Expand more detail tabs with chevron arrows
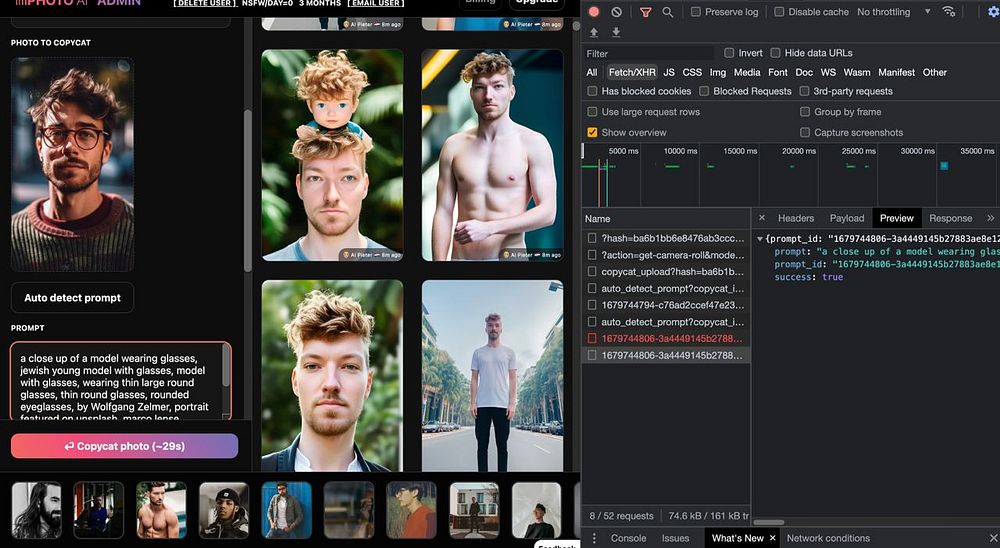 coord(990,218)
